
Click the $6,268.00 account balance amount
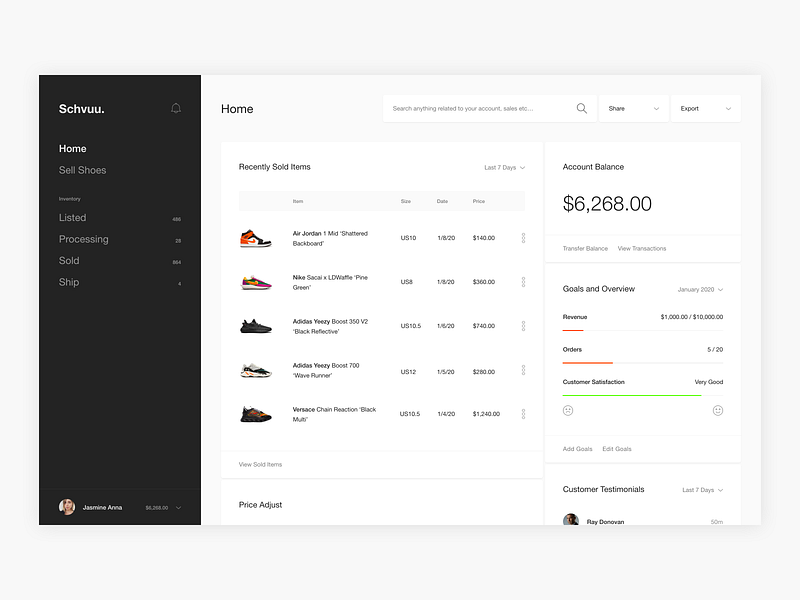[x=607, y=204]
